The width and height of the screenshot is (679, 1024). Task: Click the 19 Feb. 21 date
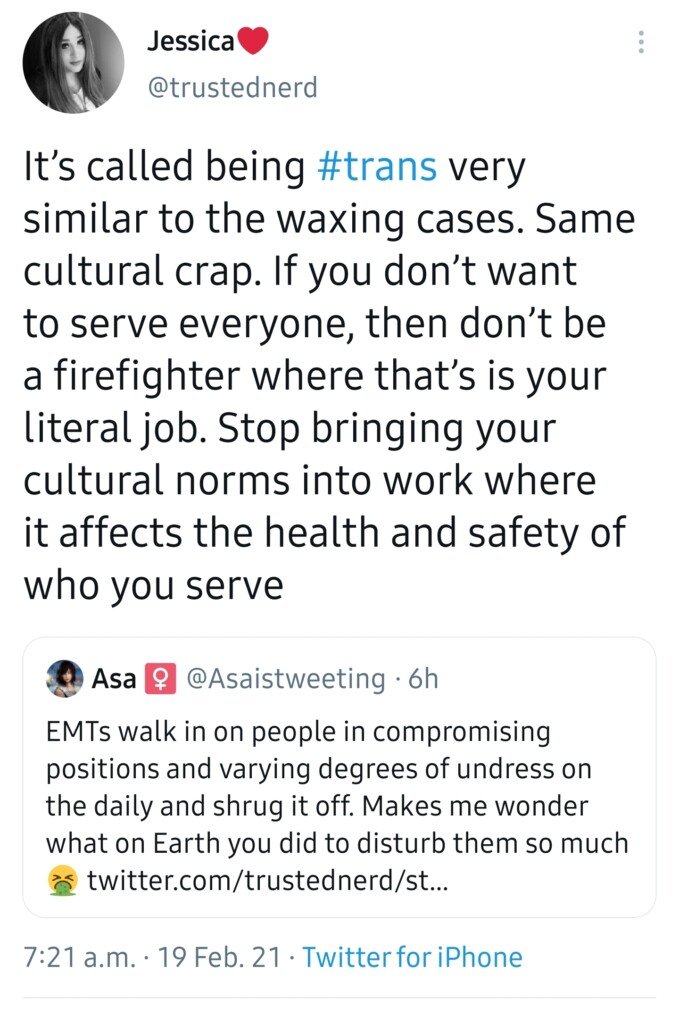pos(219,958)
